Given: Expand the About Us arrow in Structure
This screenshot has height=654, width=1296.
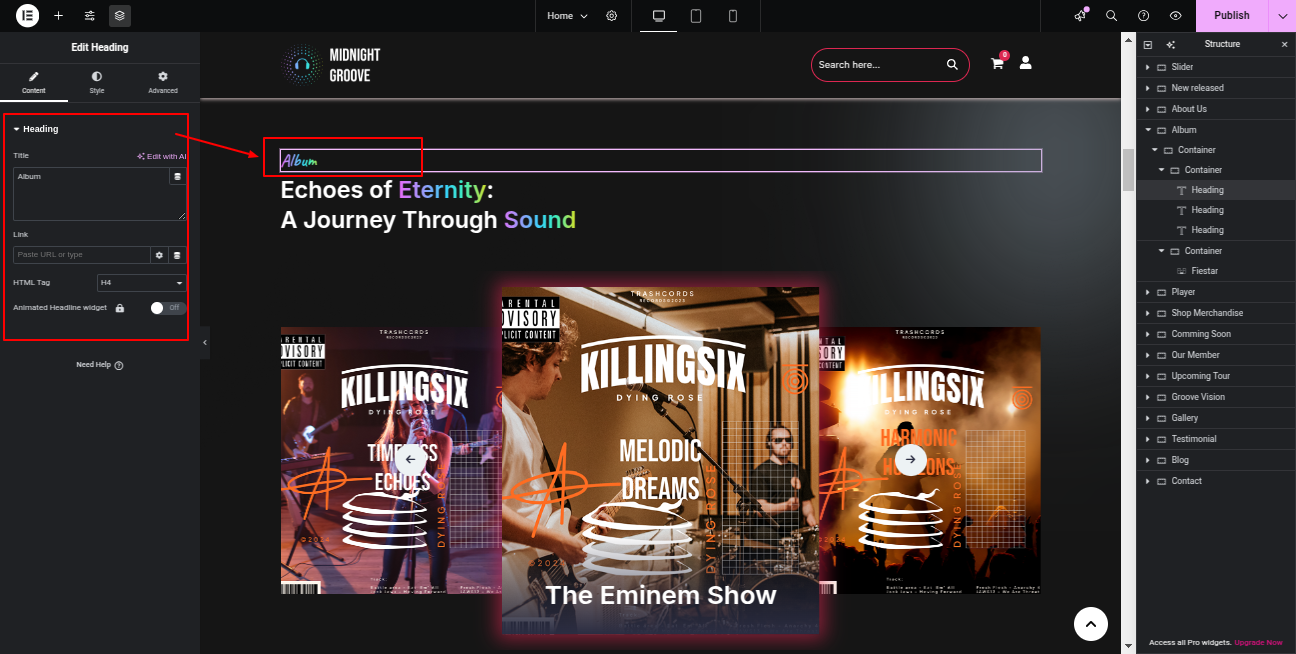Looking at the screenshot, I should point(1148,109).
